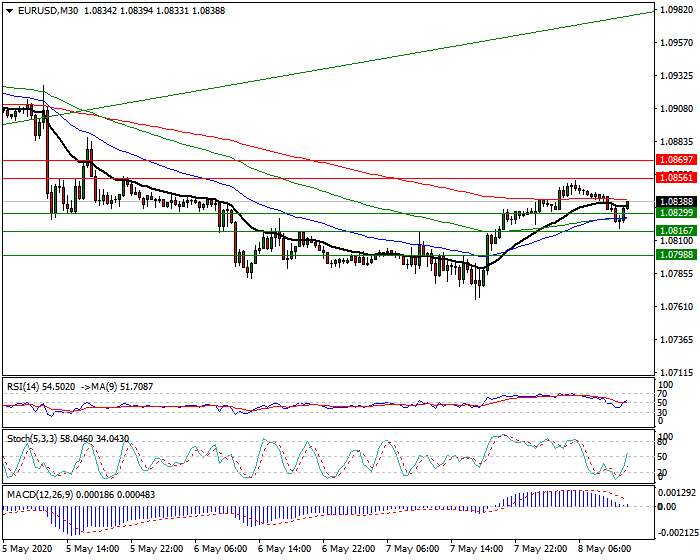This screenshot has height=560, width=700.
Task: Click the 1.08167 green support level label
Action: pos(676,230)
